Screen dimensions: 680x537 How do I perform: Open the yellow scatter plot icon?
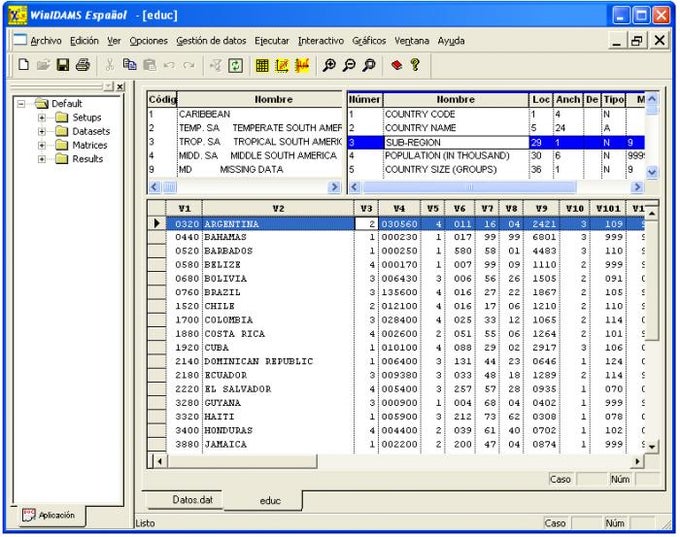coord(282,65)
